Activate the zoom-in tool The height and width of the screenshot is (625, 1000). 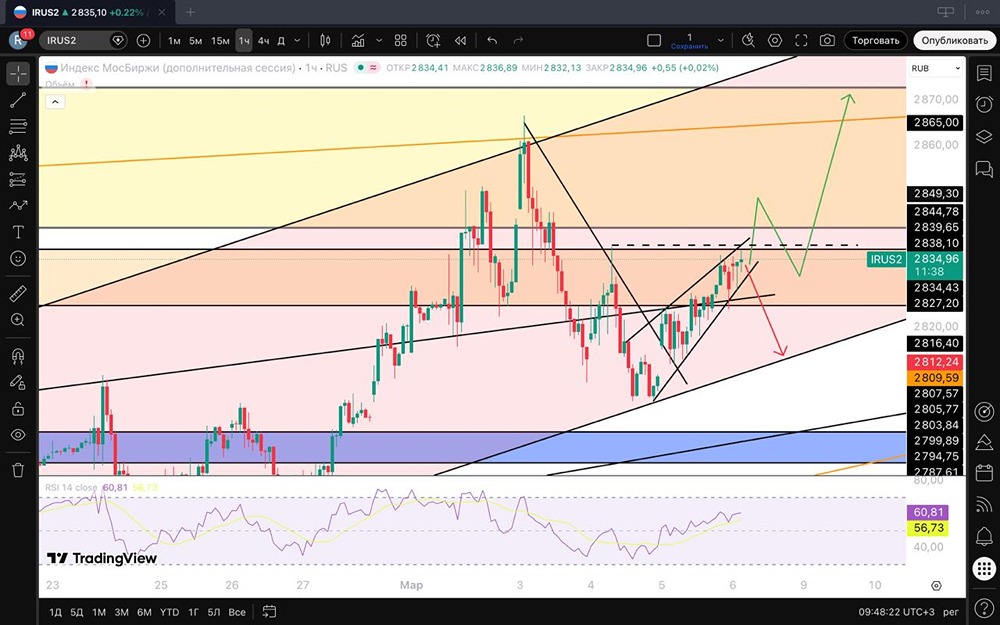(18, 320)
